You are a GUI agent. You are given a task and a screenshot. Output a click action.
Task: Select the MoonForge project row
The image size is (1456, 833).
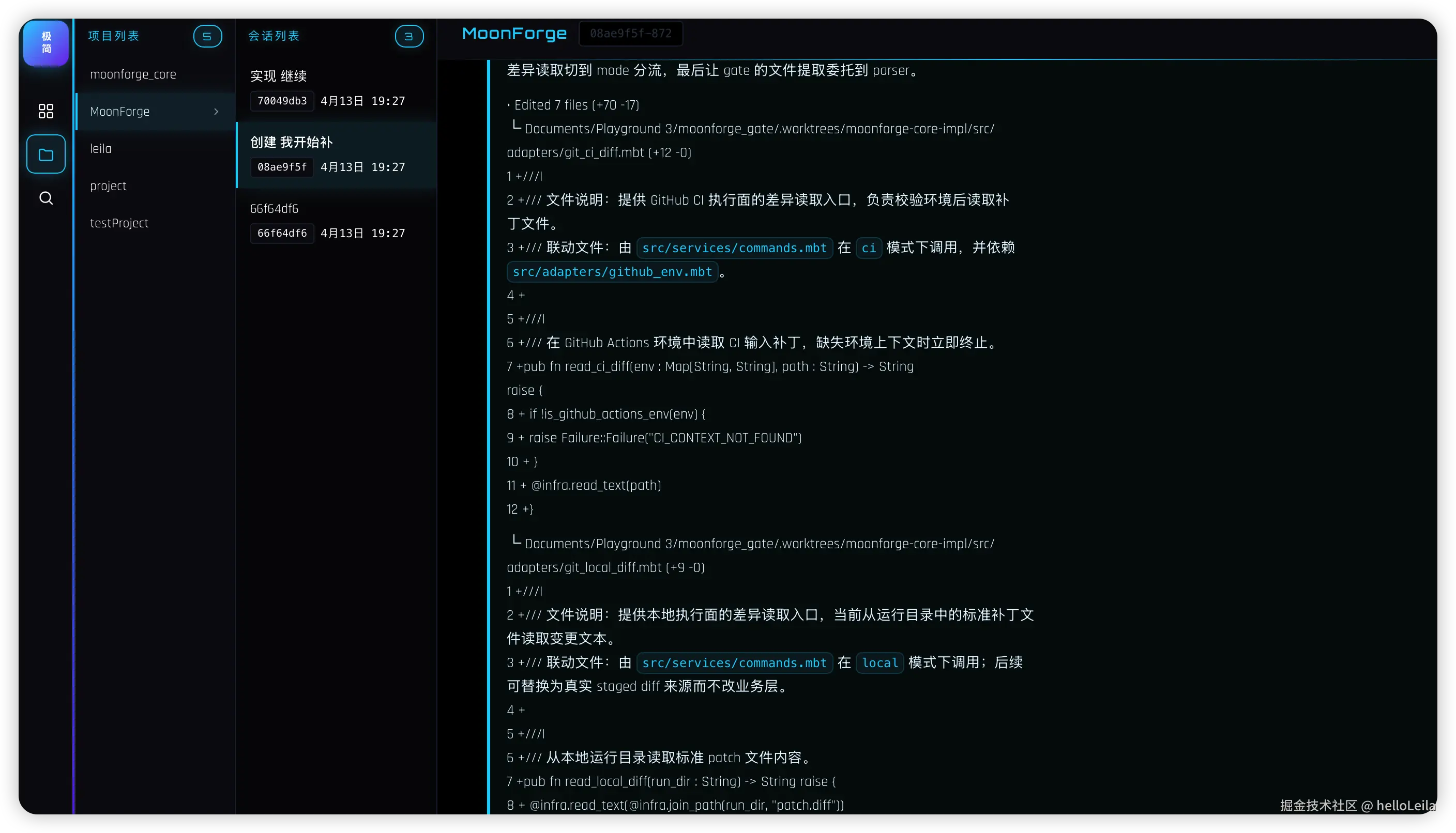click(155, 112)
